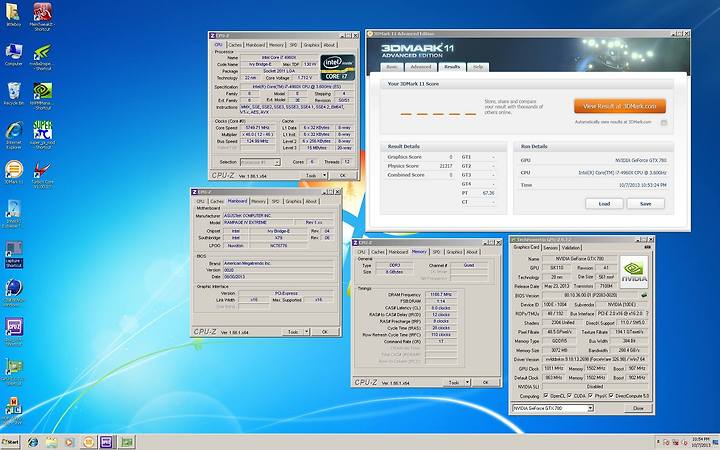Screen dimensions: 720x450
Task: Click Tools button in CPU-Z Memory window
Action: point(454,382)
